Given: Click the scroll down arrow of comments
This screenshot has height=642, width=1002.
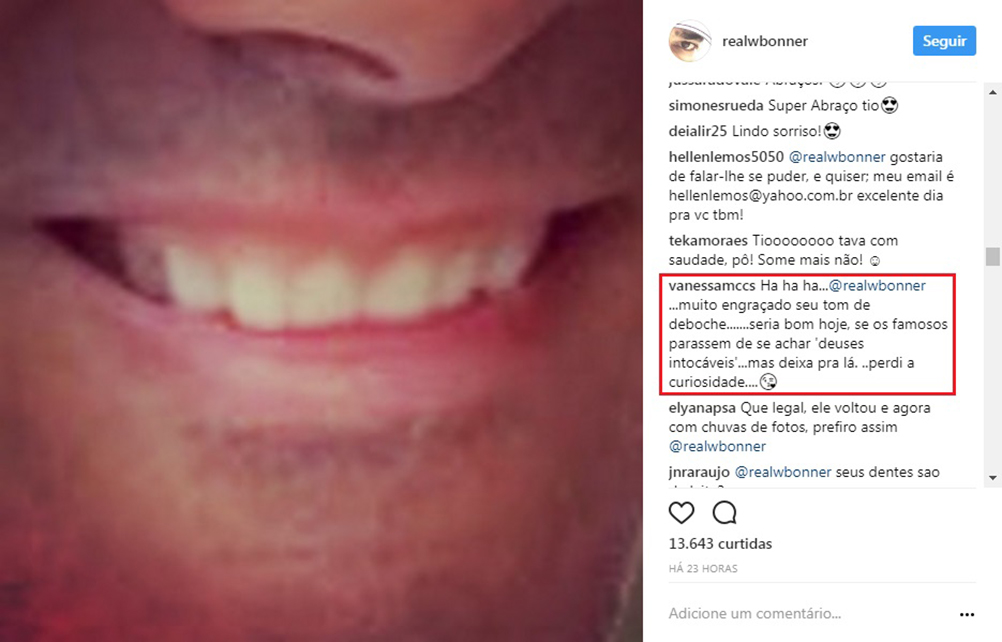Looking at the screenshot, I should pyautogui.click(x=992, y=478).
